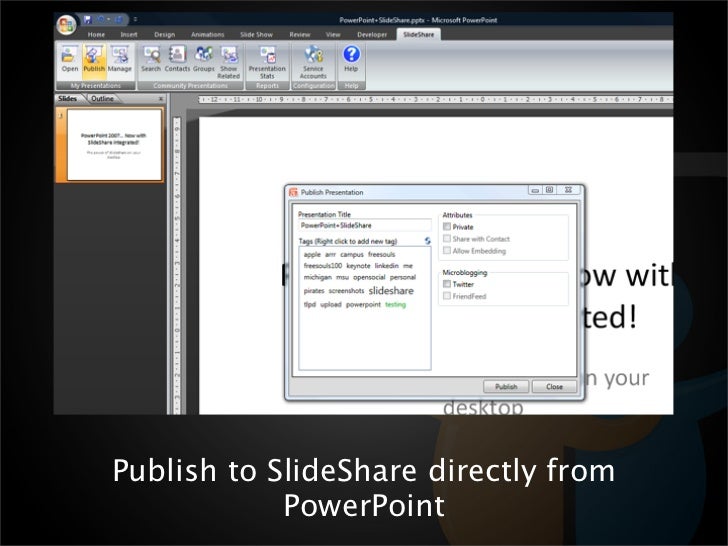The height and width of the screenshot is (546, 728).
Task: Select the 'upload' tag
Action: pos(331,305)
